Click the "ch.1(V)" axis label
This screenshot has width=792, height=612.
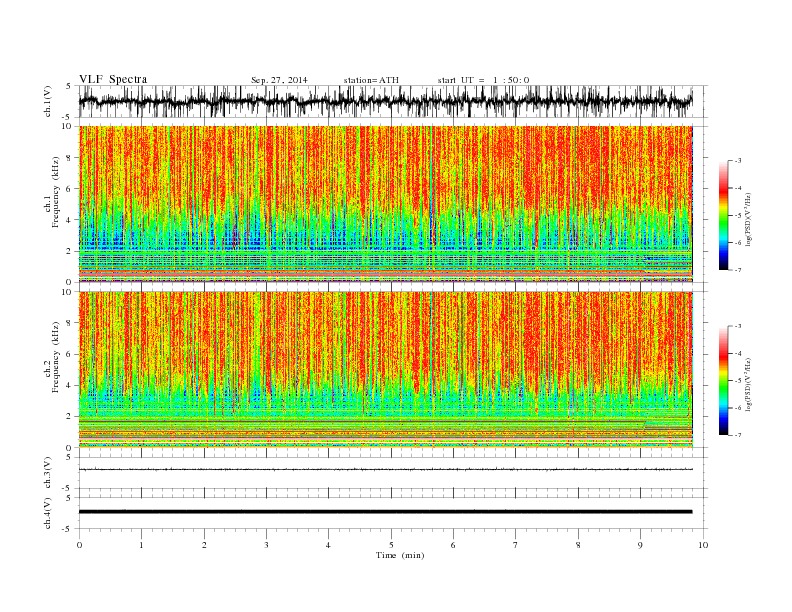tap(48, 101)
